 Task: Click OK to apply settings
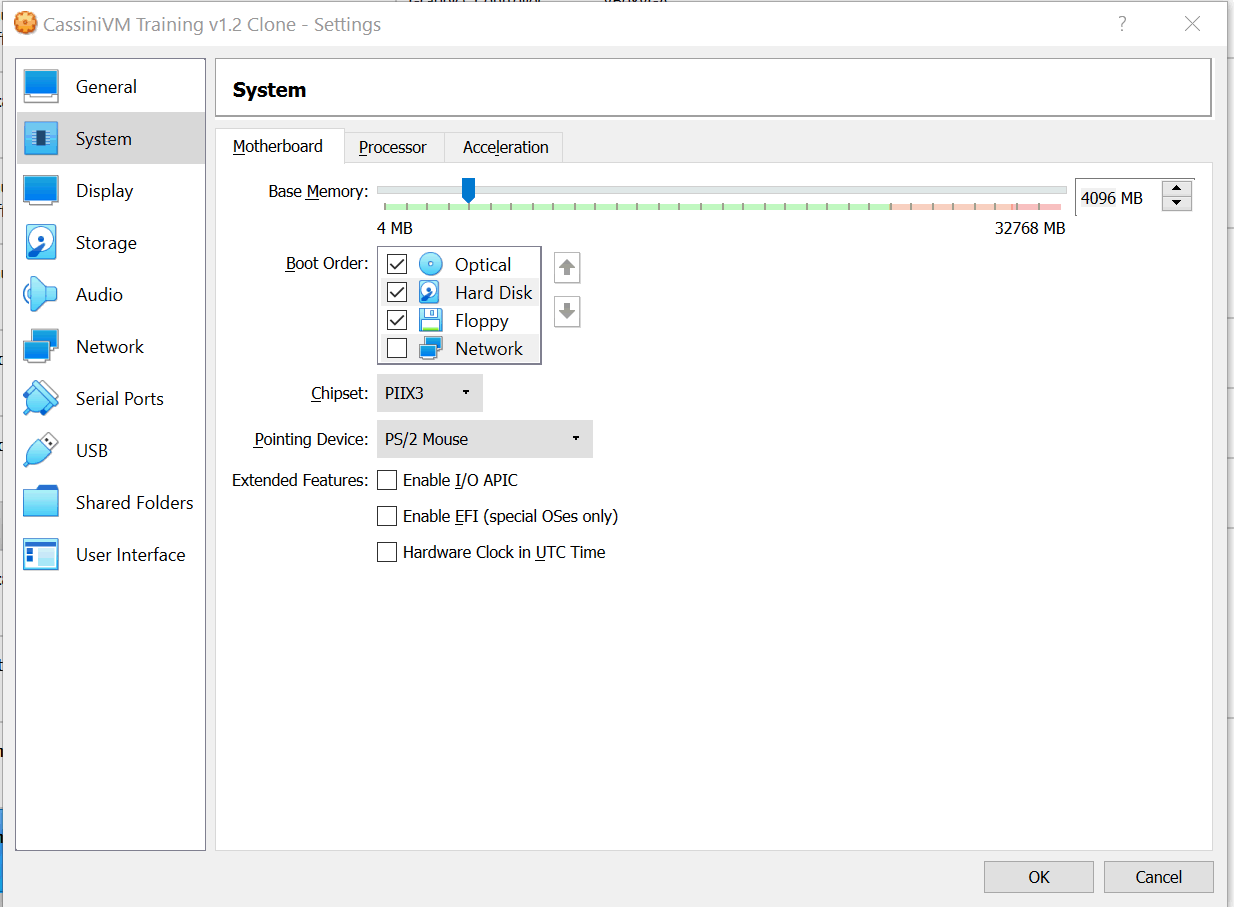(x=1039, y=877)
